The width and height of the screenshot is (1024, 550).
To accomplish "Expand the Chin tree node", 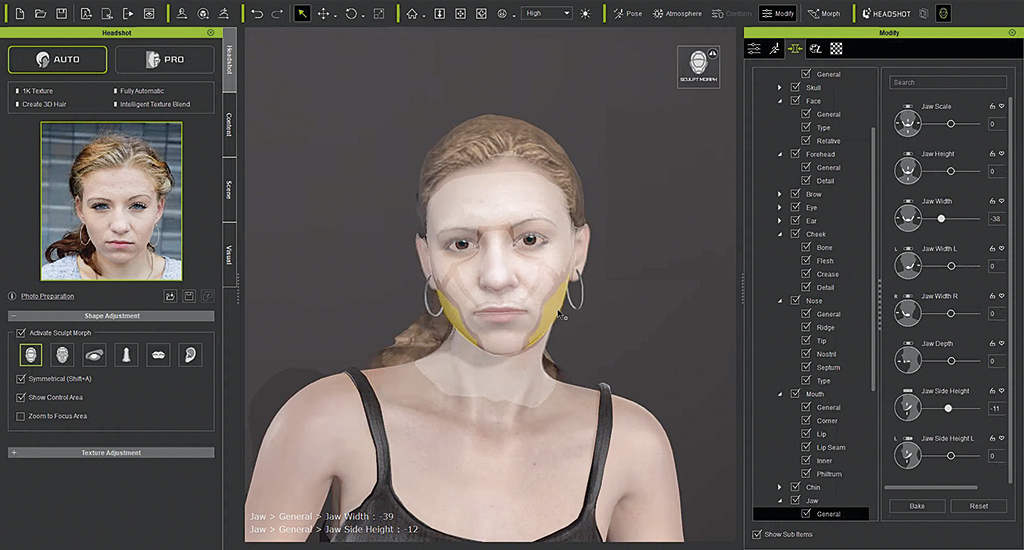I will click(779, 487).
